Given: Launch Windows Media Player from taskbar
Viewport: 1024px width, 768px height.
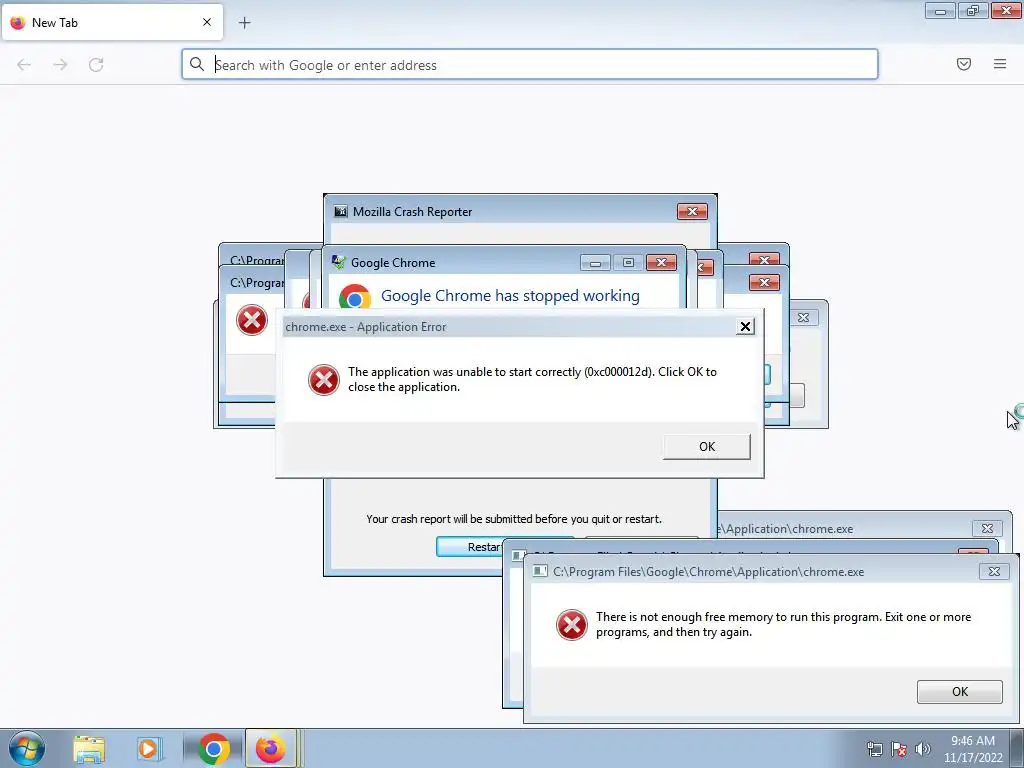Looking at the screenshot, I should coord(148,749).
